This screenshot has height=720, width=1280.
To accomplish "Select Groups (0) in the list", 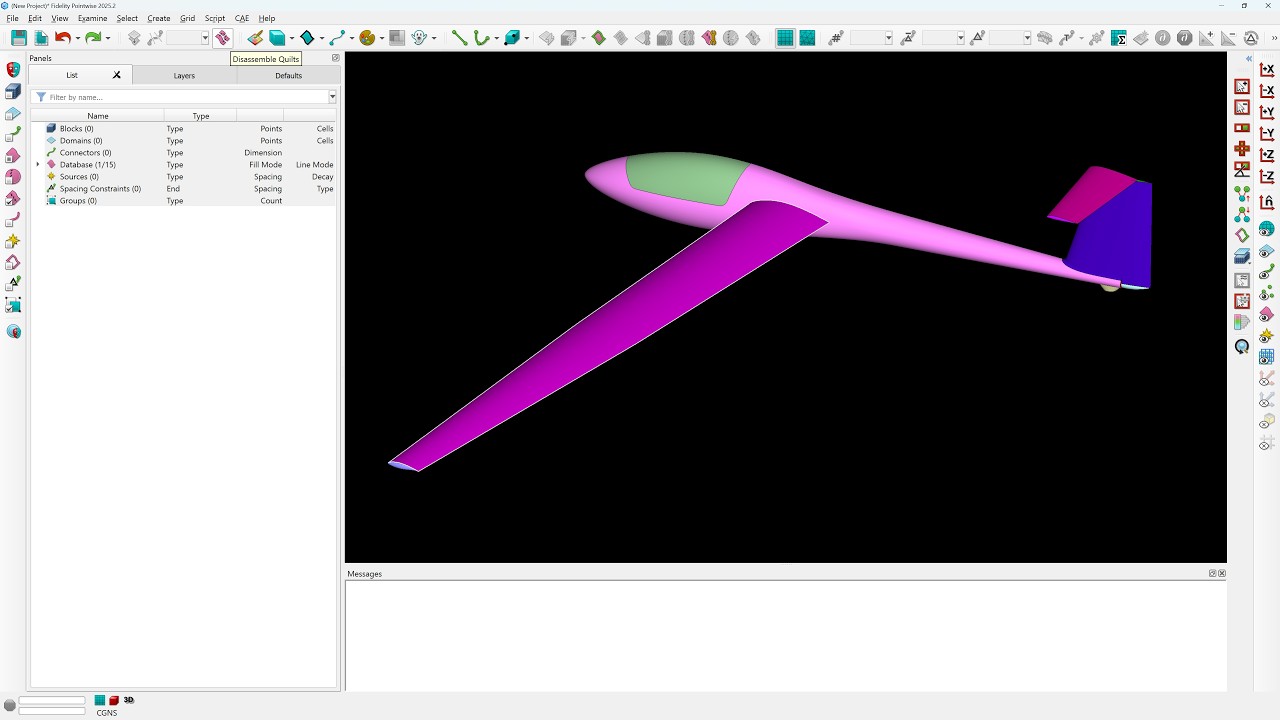I will [78, 201].
